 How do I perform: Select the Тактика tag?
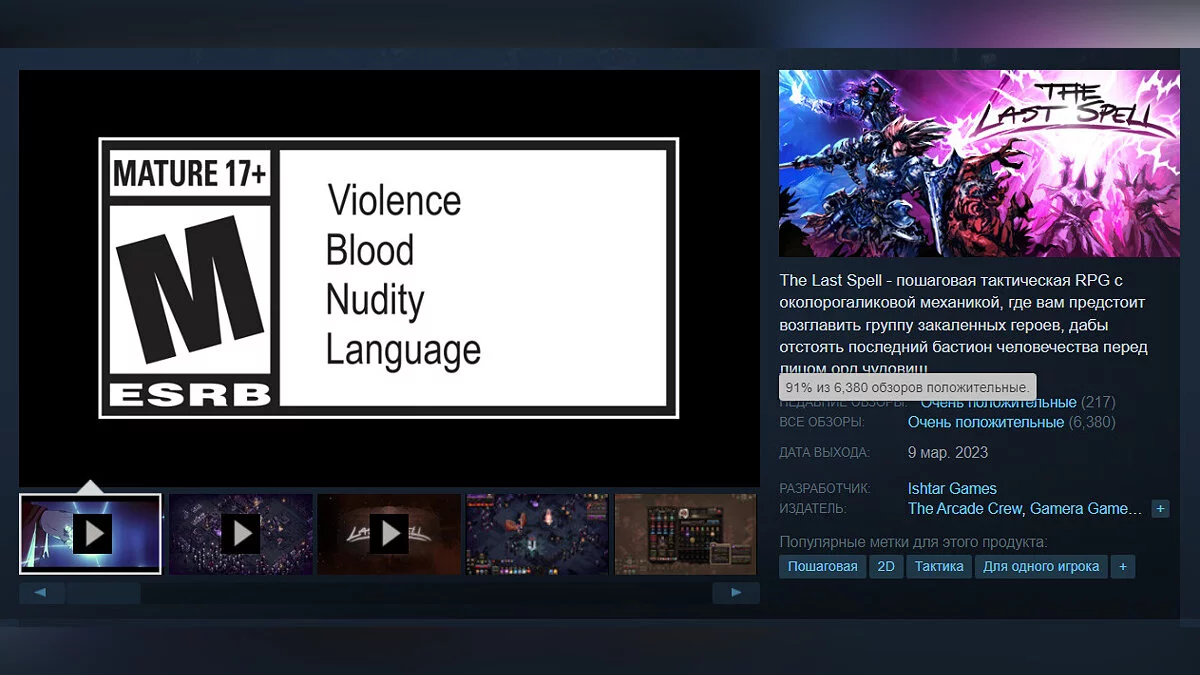click(939, 567)
